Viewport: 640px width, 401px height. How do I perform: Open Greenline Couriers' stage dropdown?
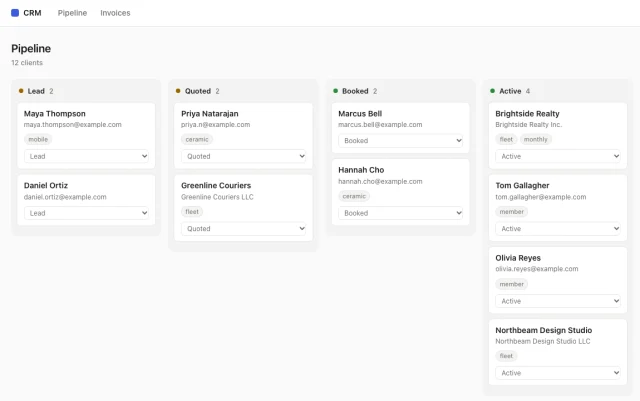click(x=244, y=229)
